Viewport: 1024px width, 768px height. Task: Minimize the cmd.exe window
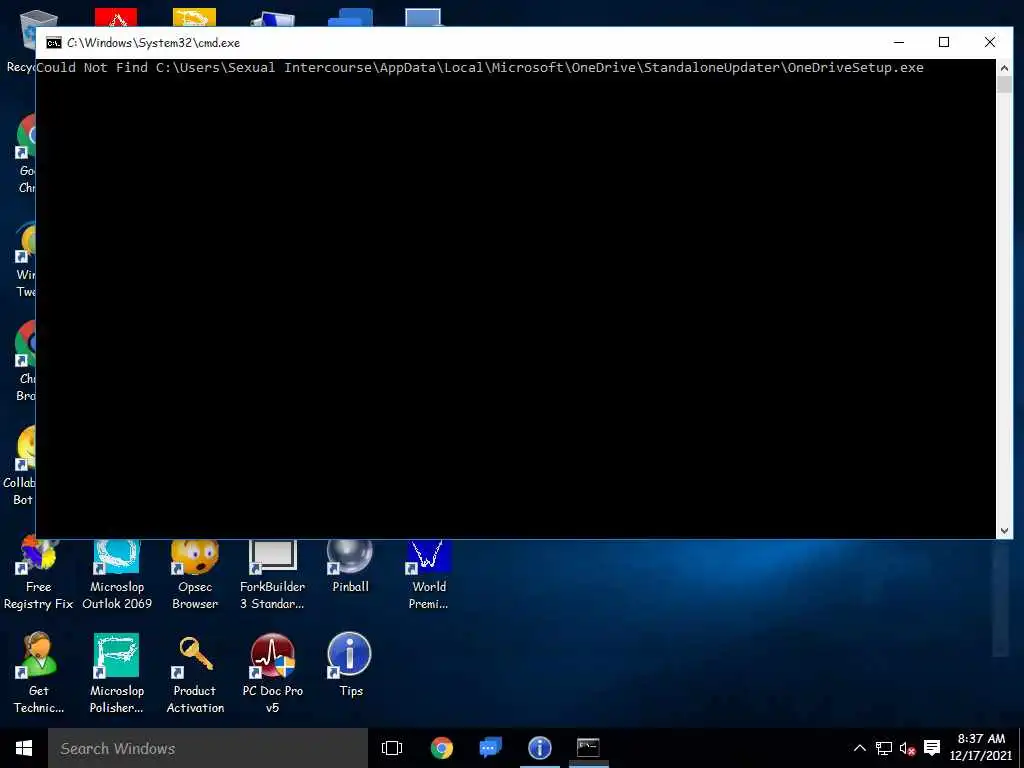click(x=899, y=42)
